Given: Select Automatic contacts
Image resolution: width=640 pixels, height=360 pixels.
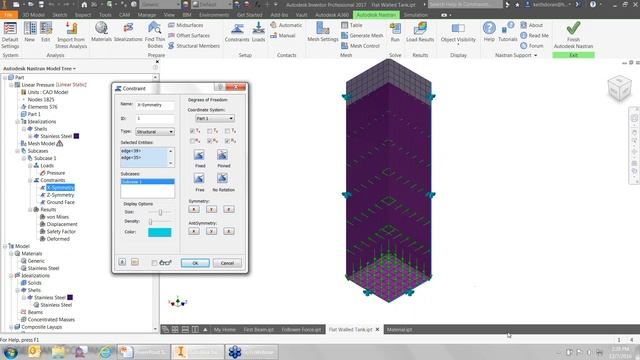Looking at the screenshot, I should (x=286, y=25).
